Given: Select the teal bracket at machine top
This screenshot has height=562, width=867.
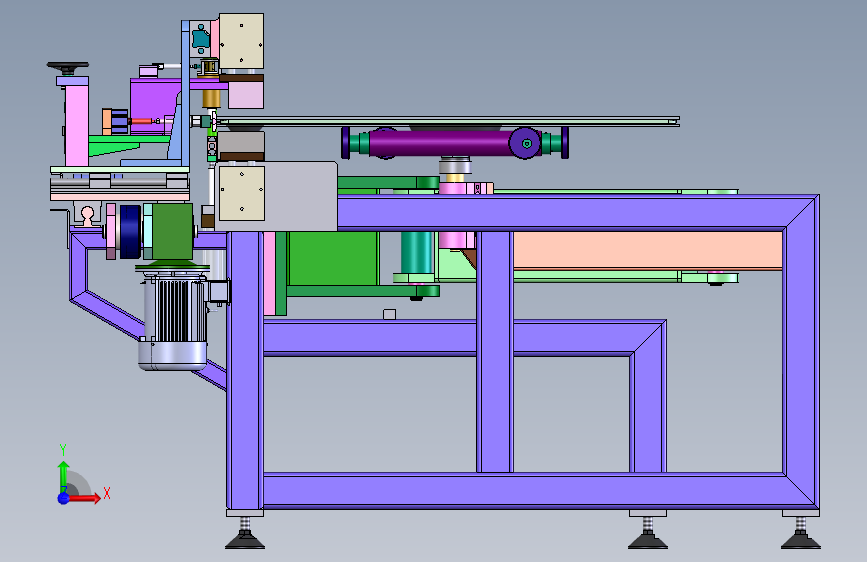Looking at the screenshot, I should (x=201, y=38).
